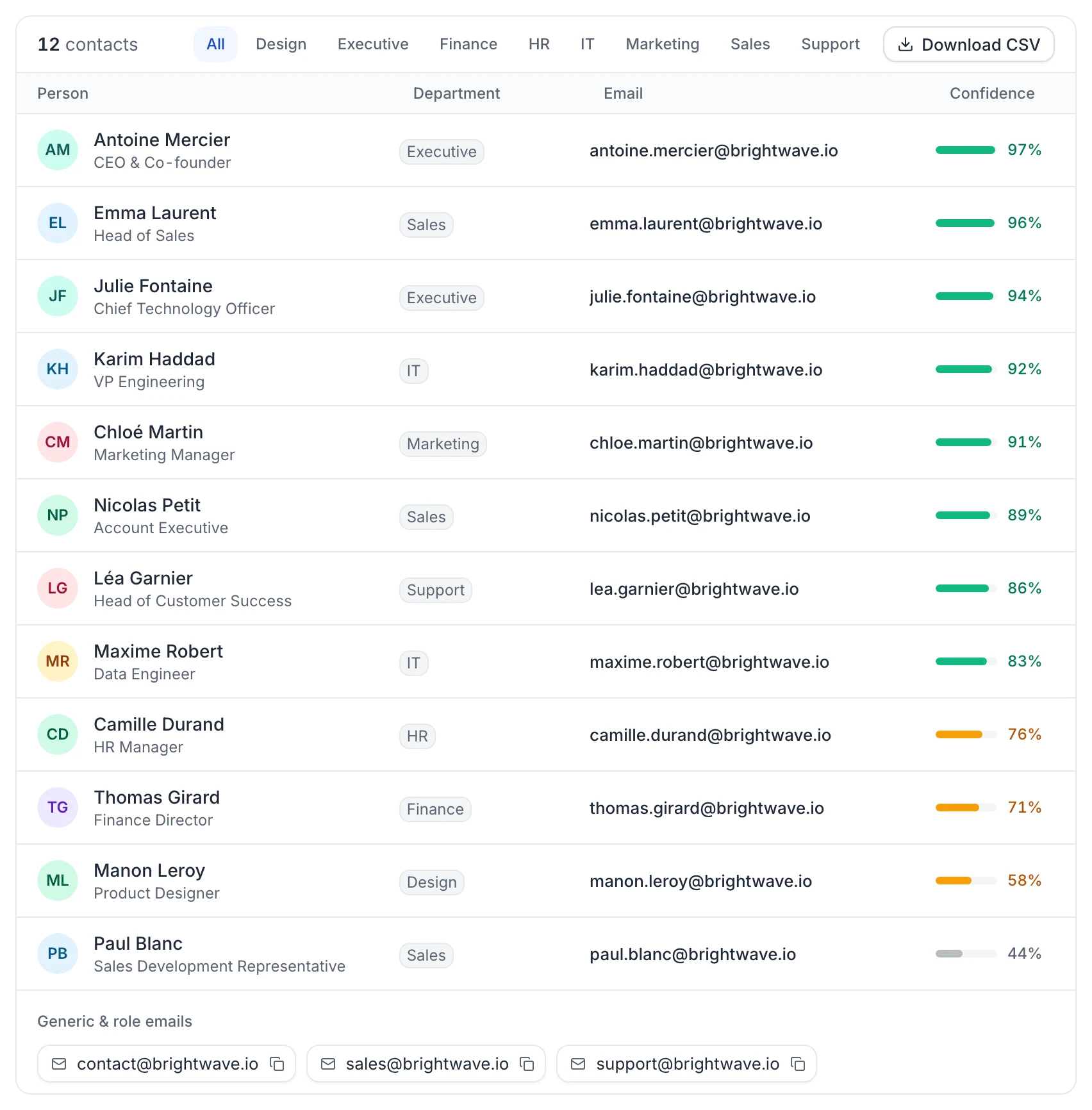Download the contacts as CSV
The height and width of the screenshot is (1110, 1092).
[969, 44]
